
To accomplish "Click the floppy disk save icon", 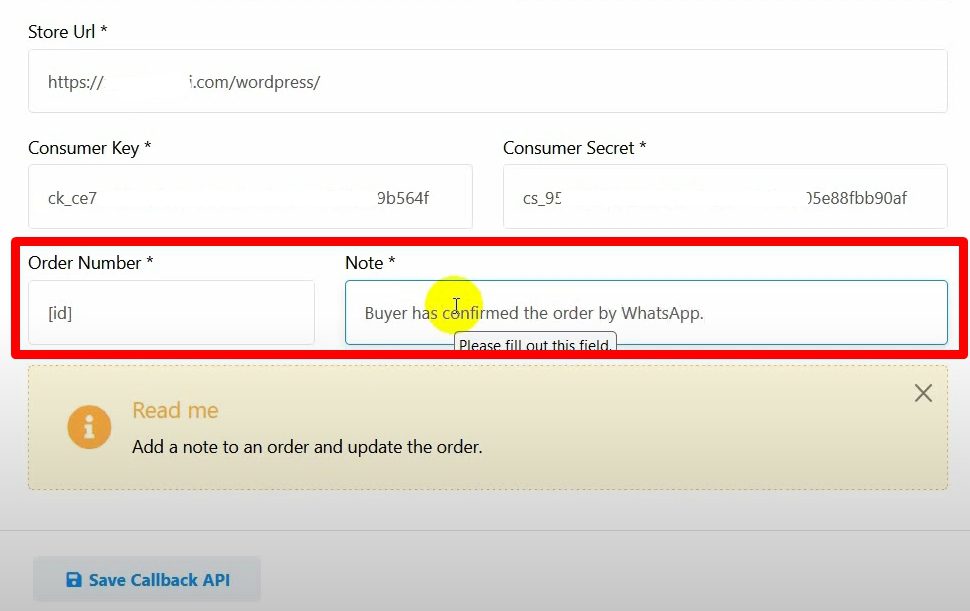I will (x=74, y=580).
